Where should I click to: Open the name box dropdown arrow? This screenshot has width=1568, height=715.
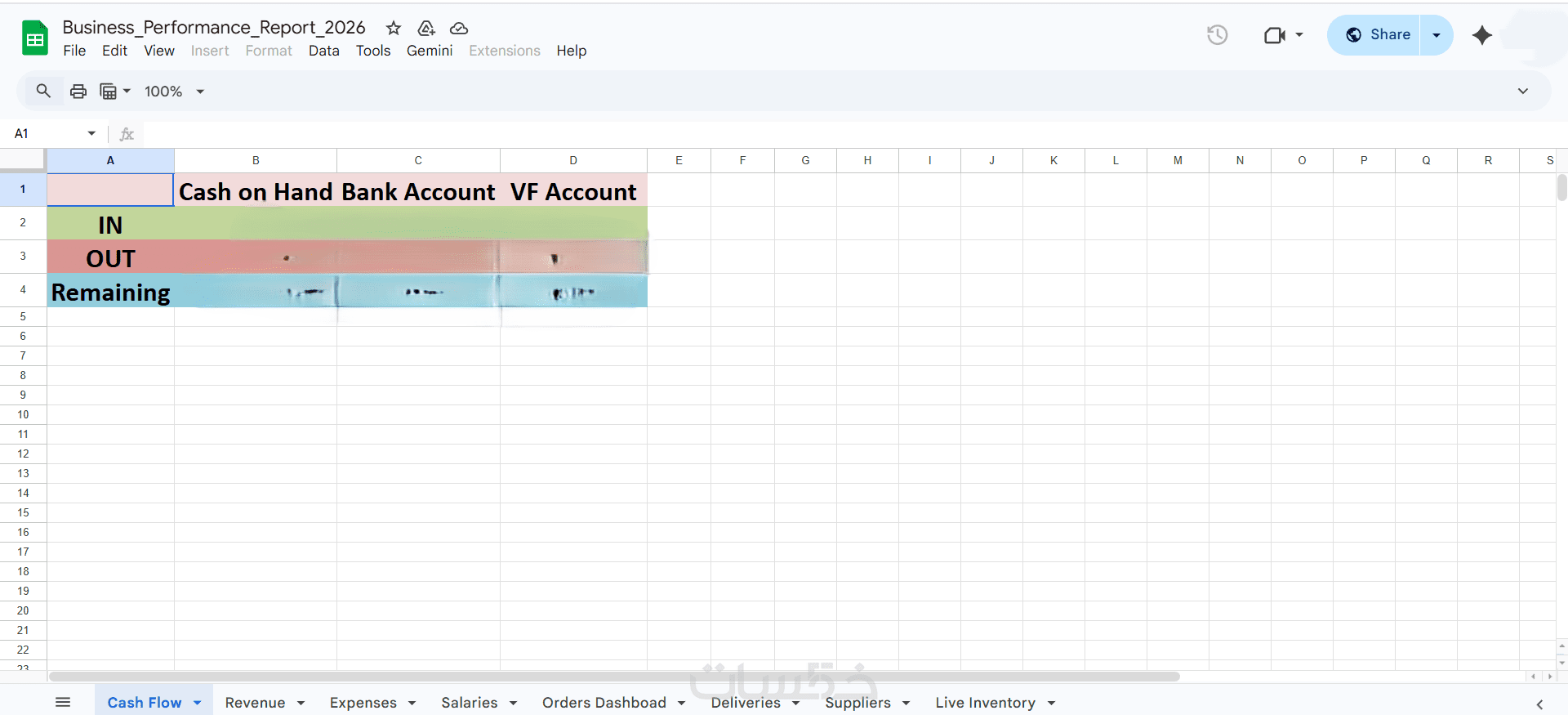click(x=91, y=133)
